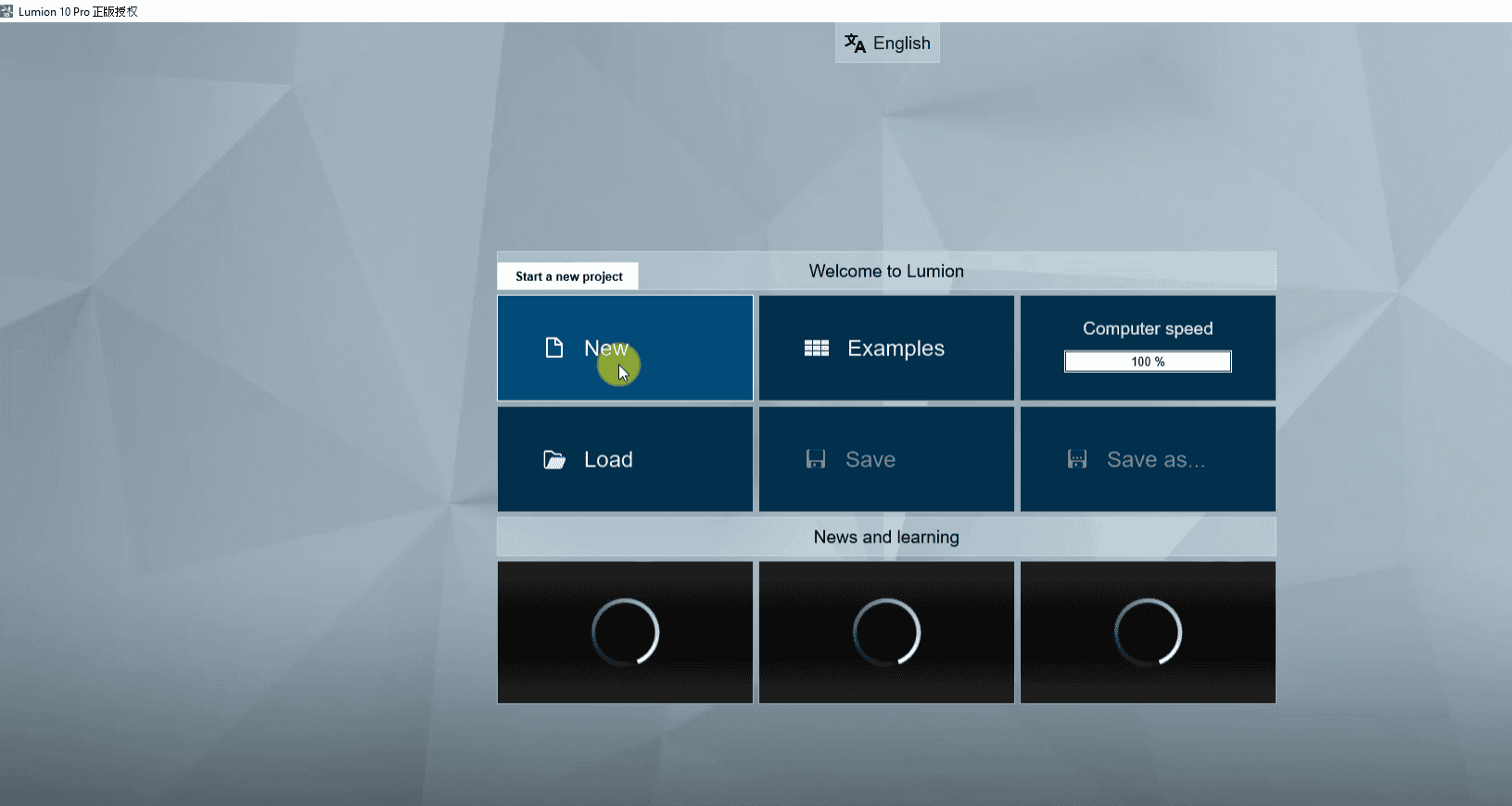Click the News and learning header
Viewport: 1512px width, 806px height.
click(886, 537)
